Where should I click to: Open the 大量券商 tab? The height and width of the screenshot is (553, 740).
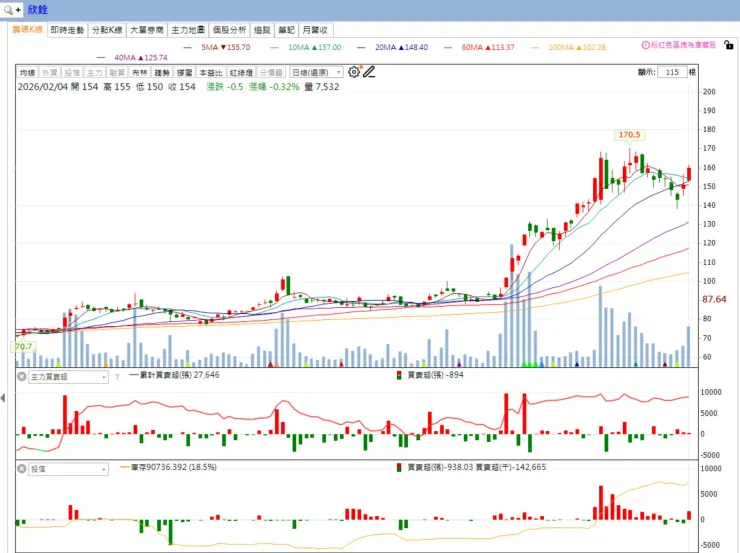(x=147, y=30)
